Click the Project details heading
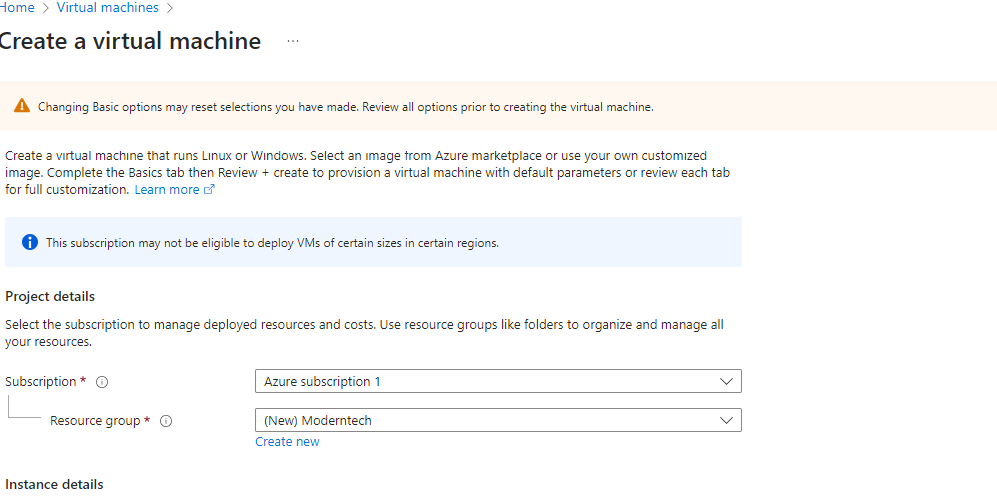Image resolution: width=997 pixels, height=499 pixels. 50,297
